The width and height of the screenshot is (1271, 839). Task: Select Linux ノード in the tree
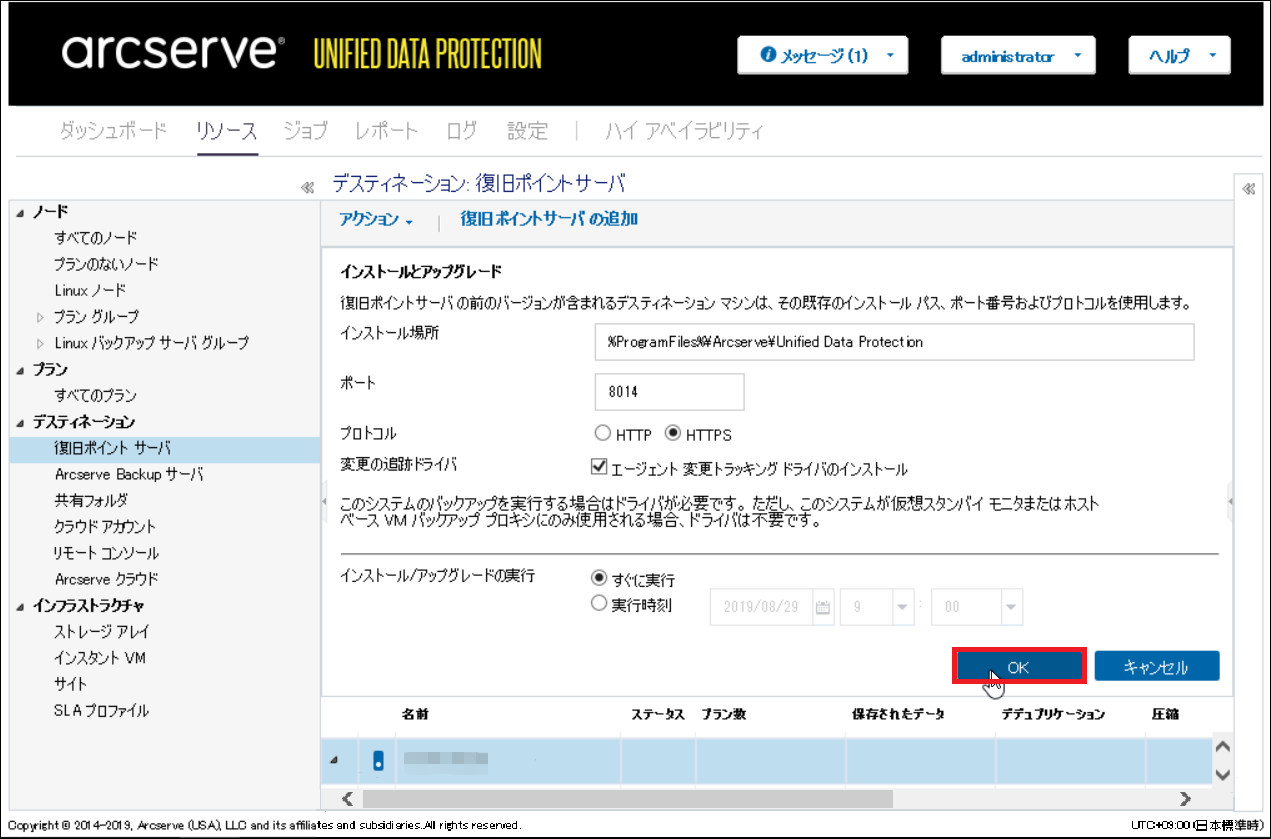tap(90, 290)
